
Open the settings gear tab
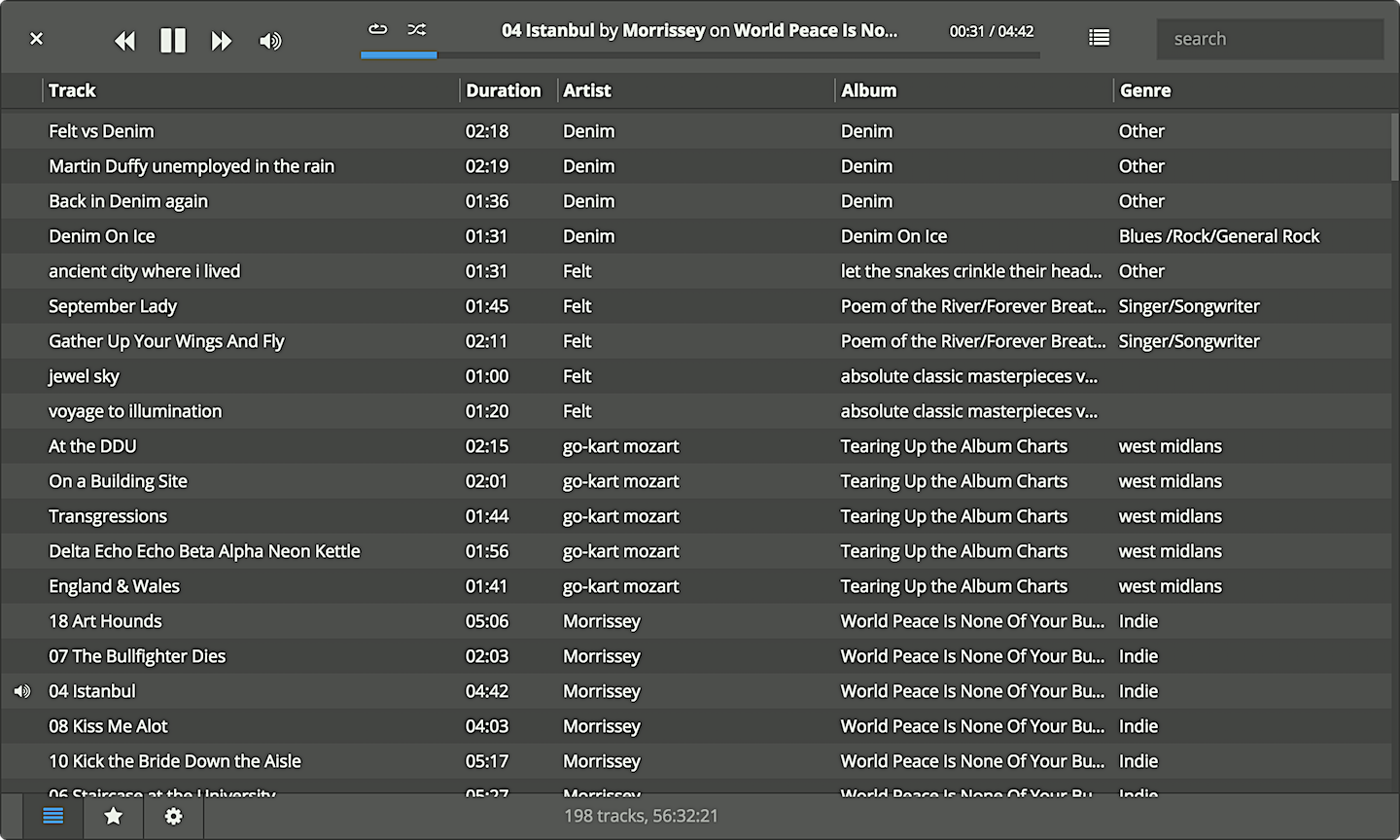(173, 816)
